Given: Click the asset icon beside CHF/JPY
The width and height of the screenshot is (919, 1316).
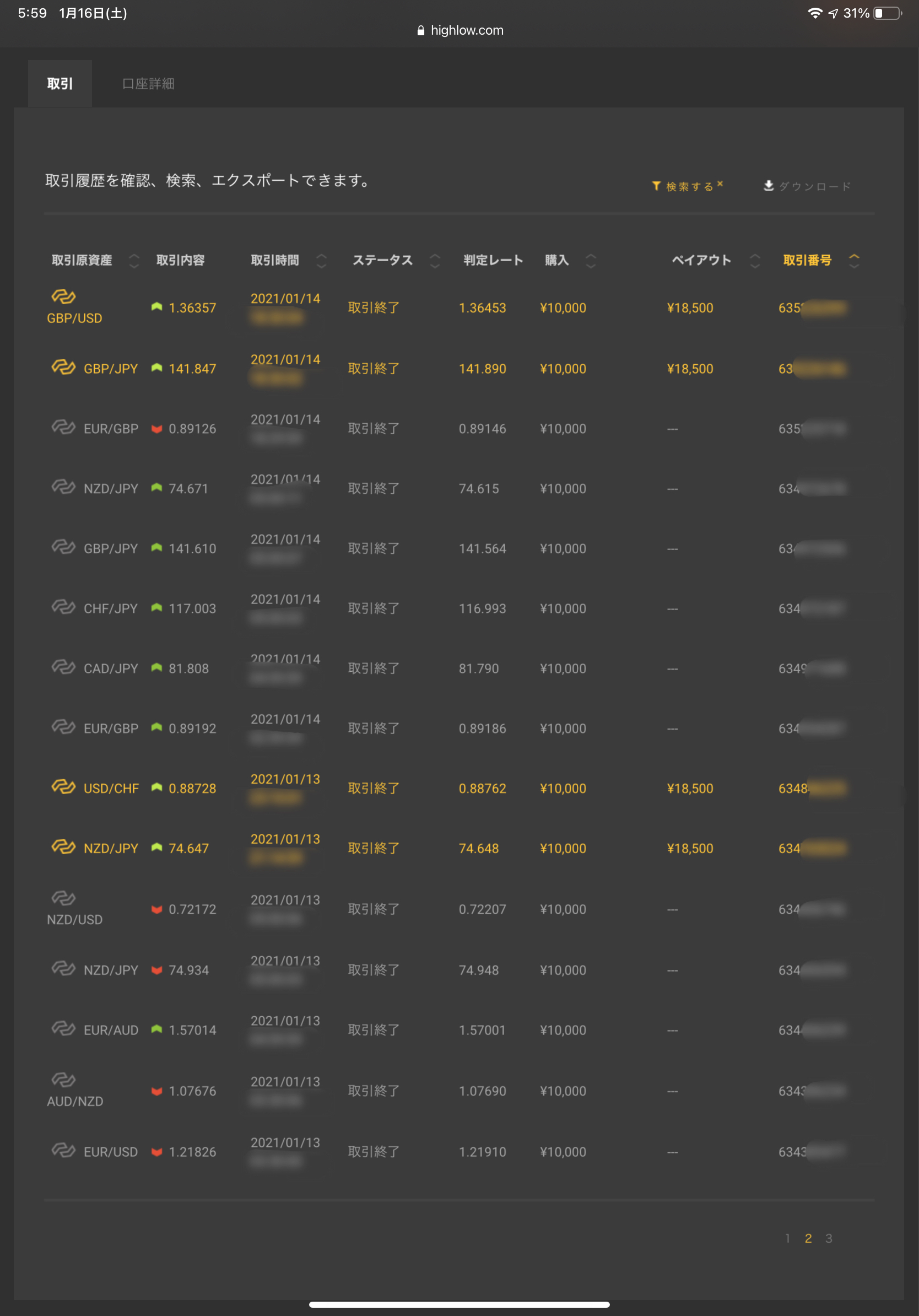Looking at the screenshot, I should 63,607.
